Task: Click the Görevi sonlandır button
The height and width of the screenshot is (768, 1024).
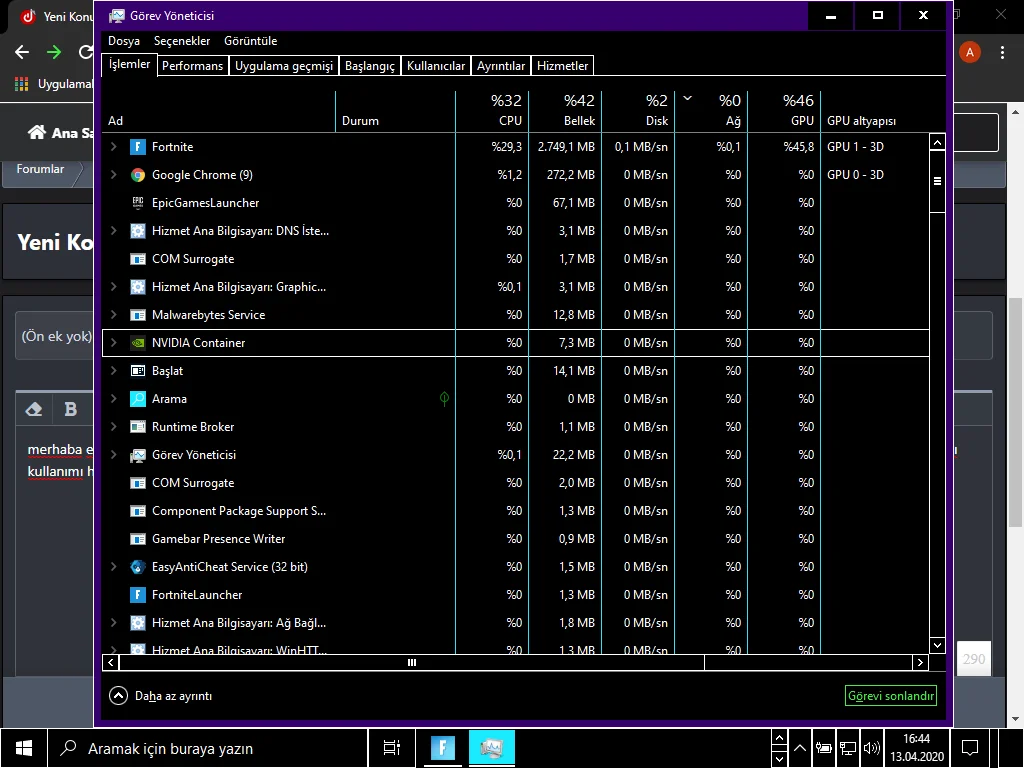Action: pyautogui.click(x=890, y=696)
